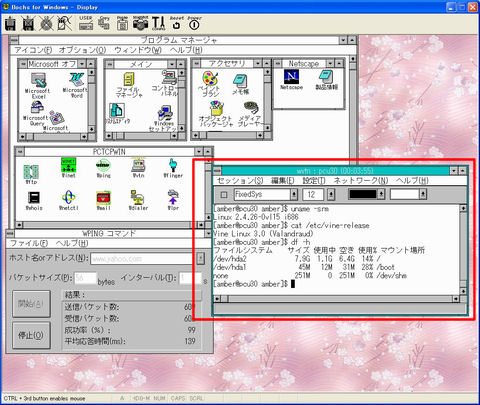The width and height of the screenshot is (480, 405).
Task: Click 停止(O) stop button in WPING
Action: pos(31,335)
